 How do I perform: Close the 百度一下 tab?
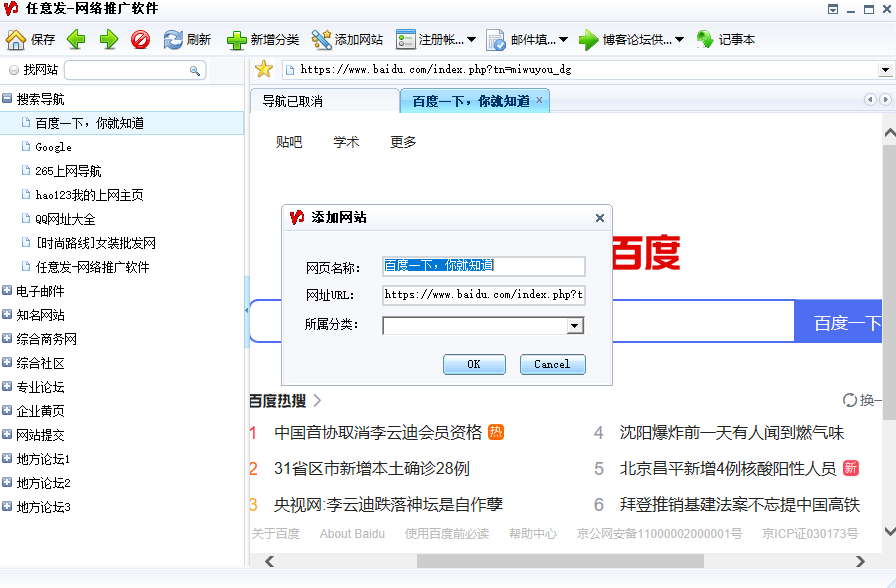539,101
